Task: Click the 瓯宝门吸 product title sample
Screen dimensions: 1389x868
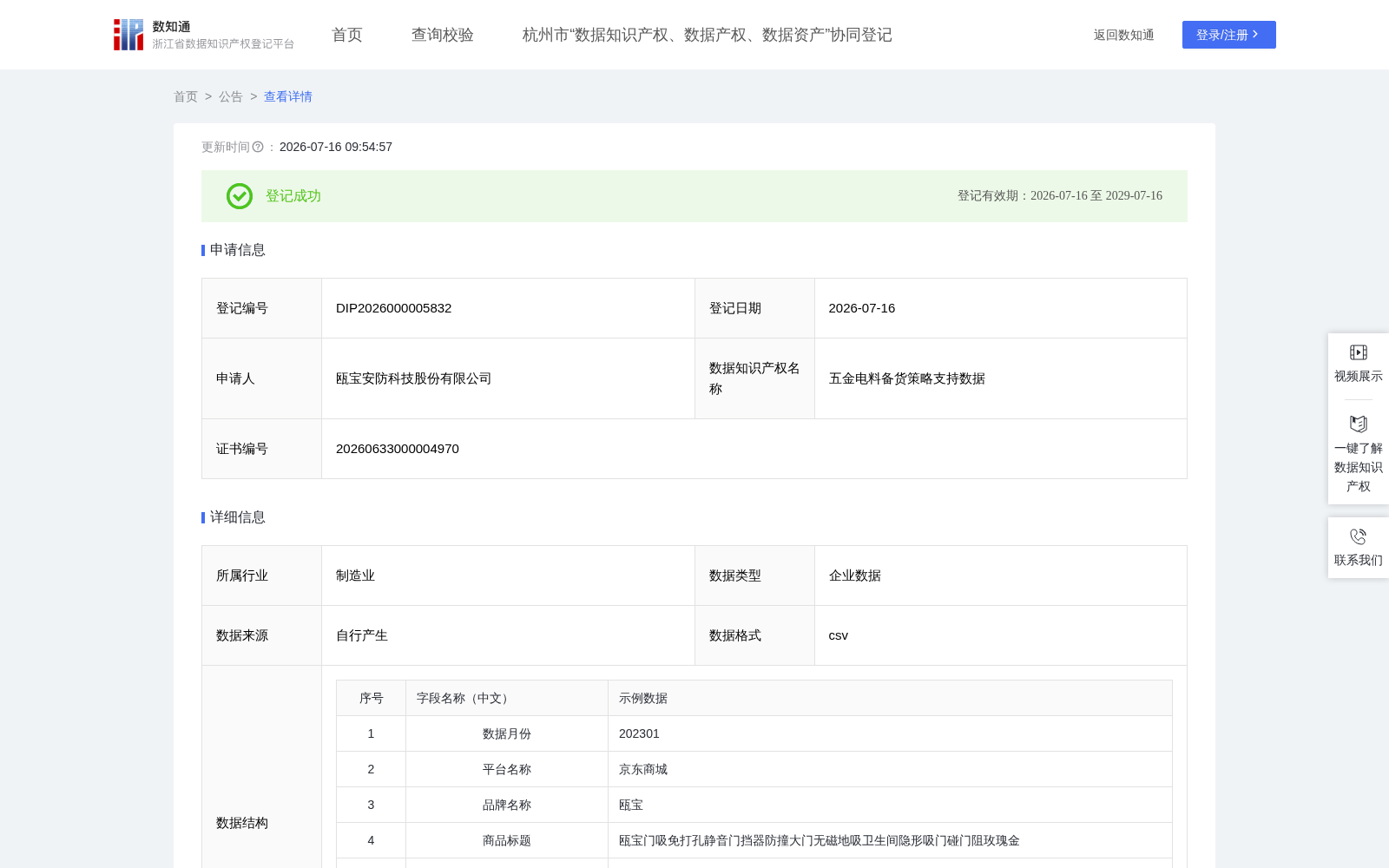Action: (x=820, y=840)
